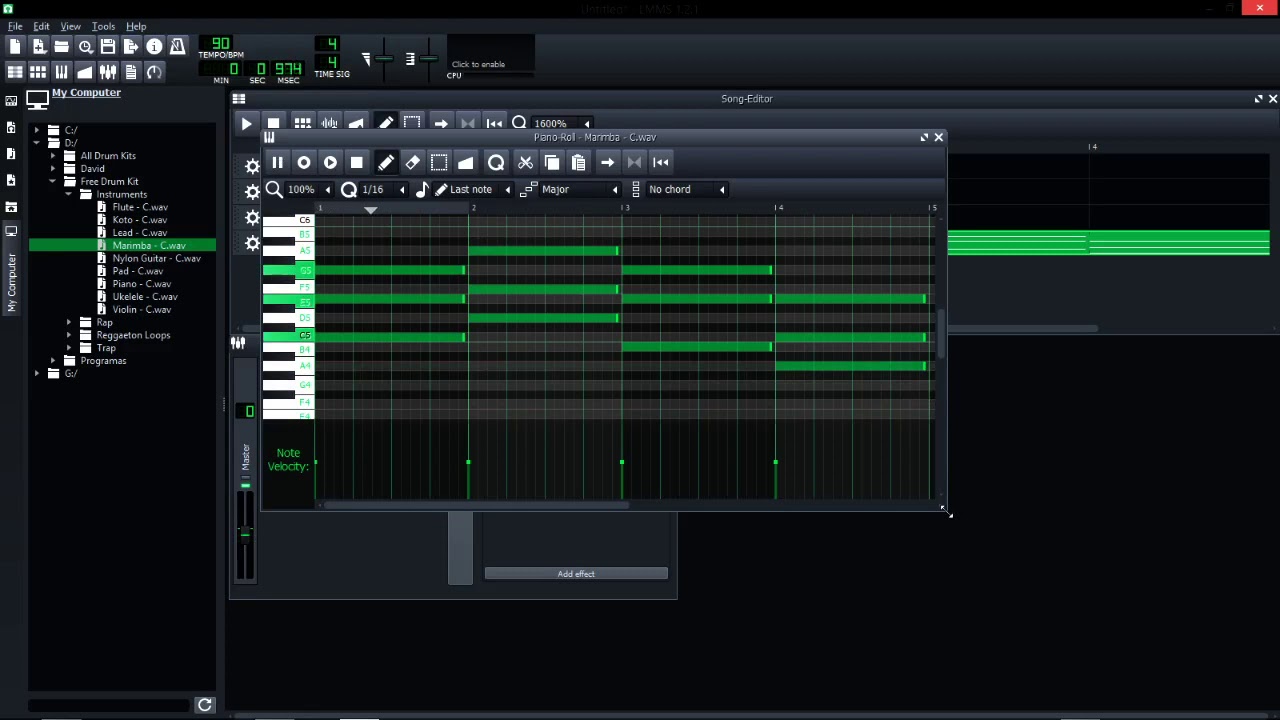Activate the Select mode tool in the Piano-Roll

click(x=439, y=162)
